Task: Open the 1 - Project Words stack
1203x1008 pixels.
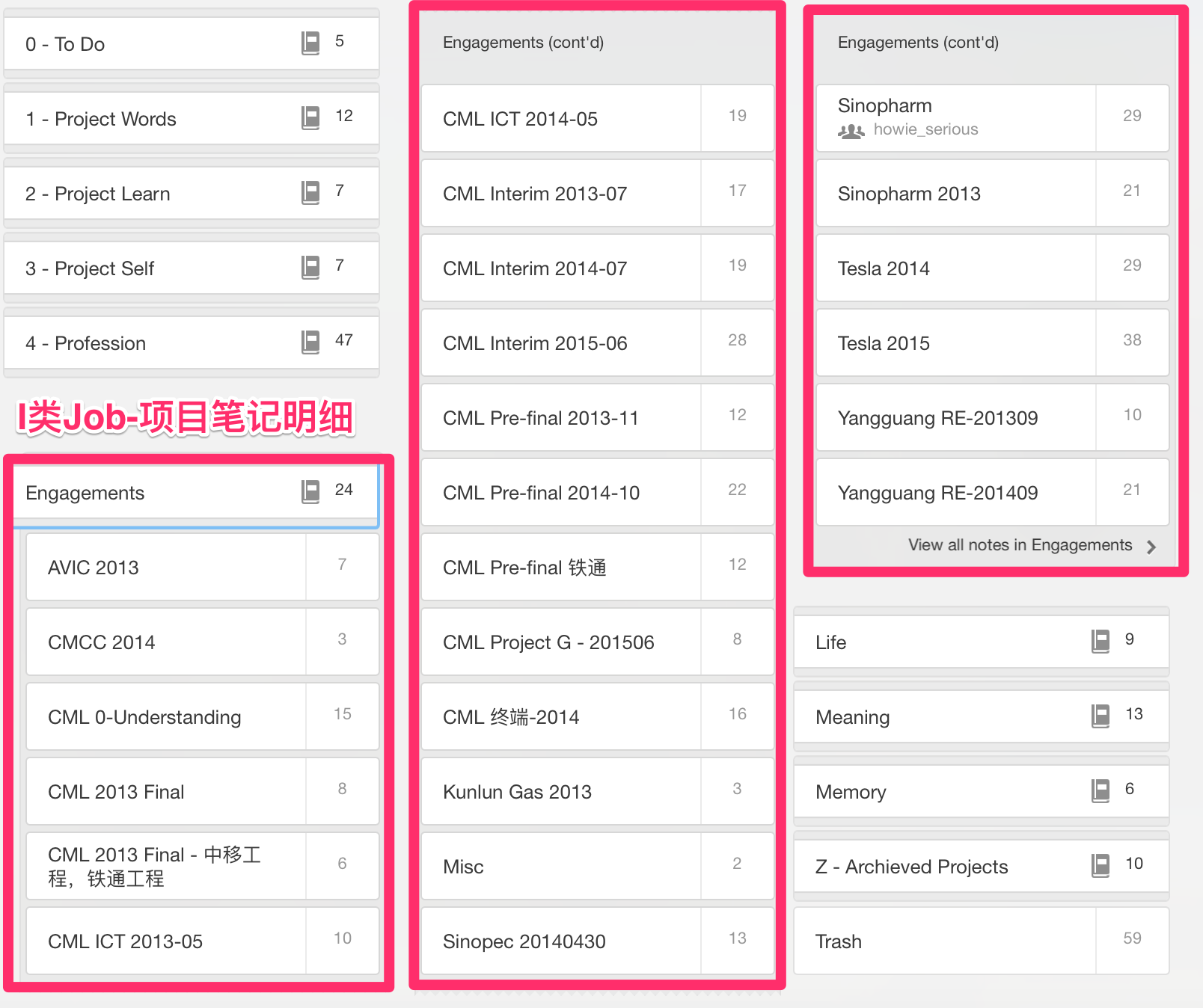Action: point(192,118)
